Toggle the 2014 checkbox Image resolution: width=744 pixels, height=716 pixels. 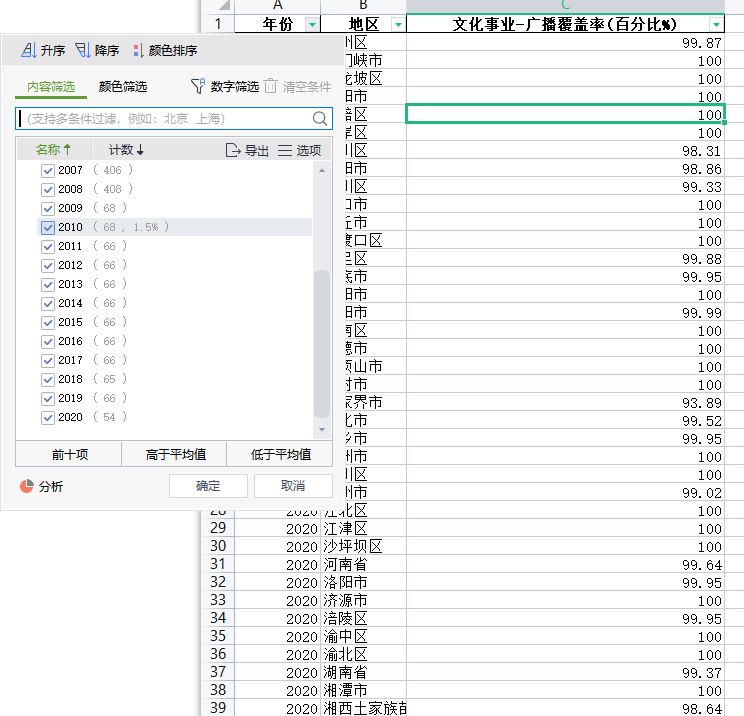[47, 303]
